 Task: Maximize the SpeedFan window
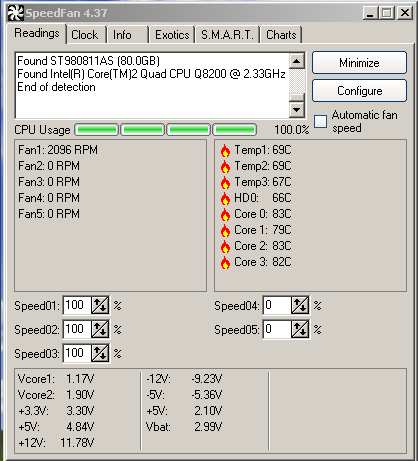(x=387, y=13)
